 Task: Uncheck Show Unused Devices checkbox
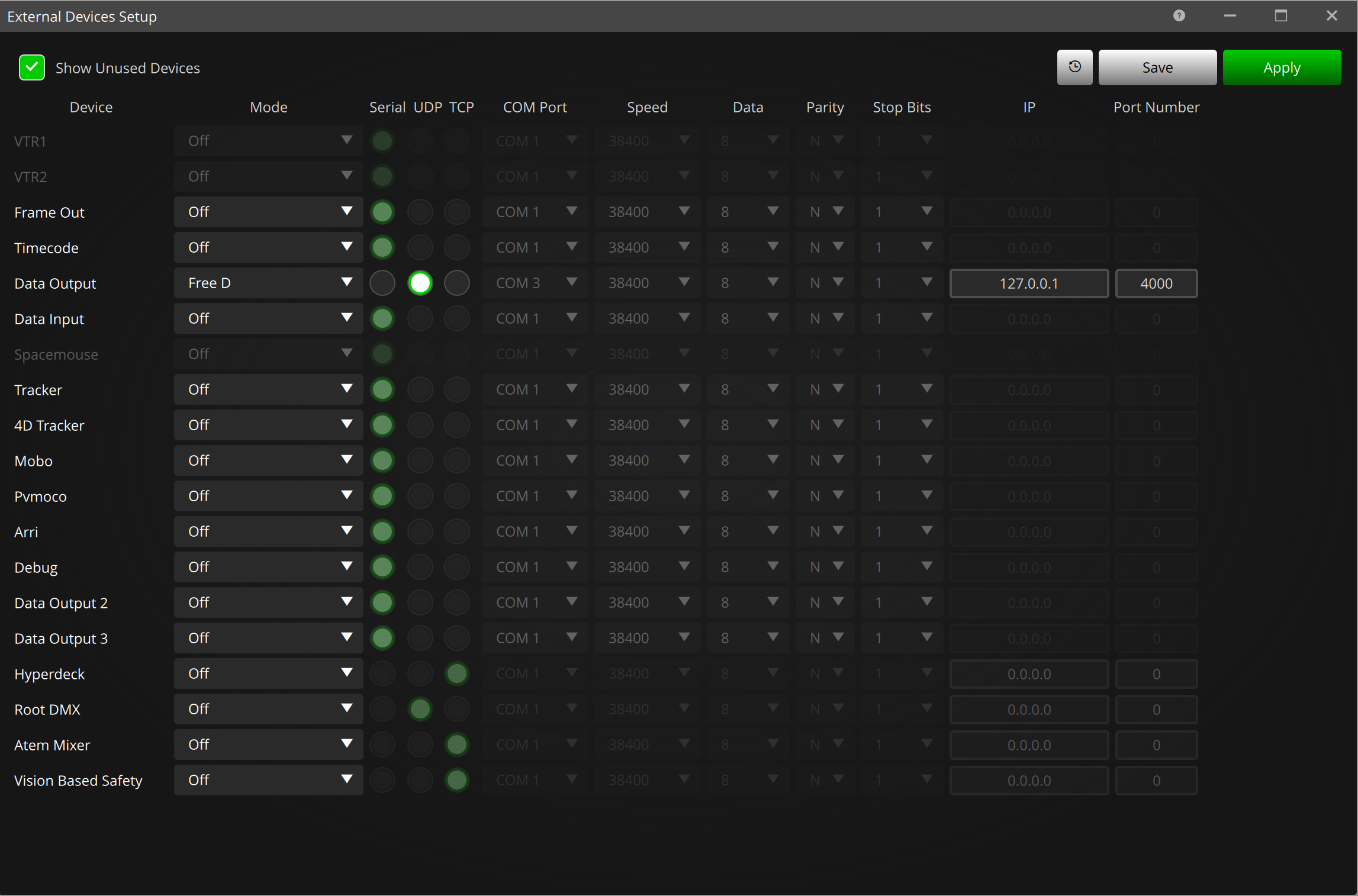32,67
